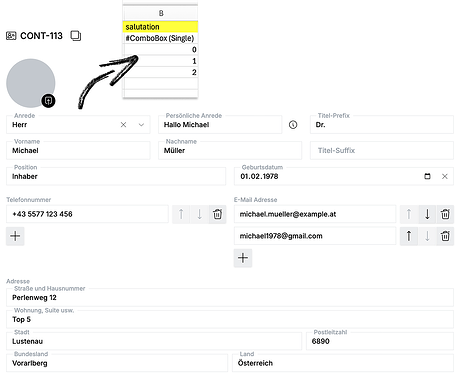Screen dimensions: 460x375
Task: Click the E-Mail Adresse section label
Action: click(255, 200)
